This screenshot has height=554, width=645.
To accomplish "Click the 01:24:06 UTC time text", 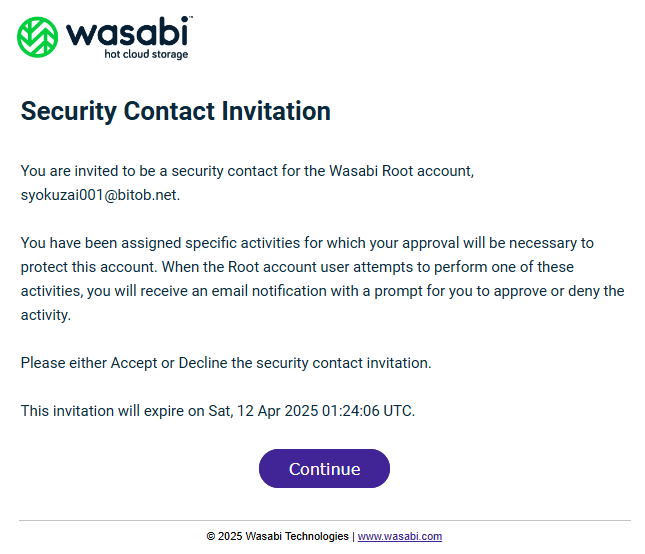I will (x=367, y=411).
